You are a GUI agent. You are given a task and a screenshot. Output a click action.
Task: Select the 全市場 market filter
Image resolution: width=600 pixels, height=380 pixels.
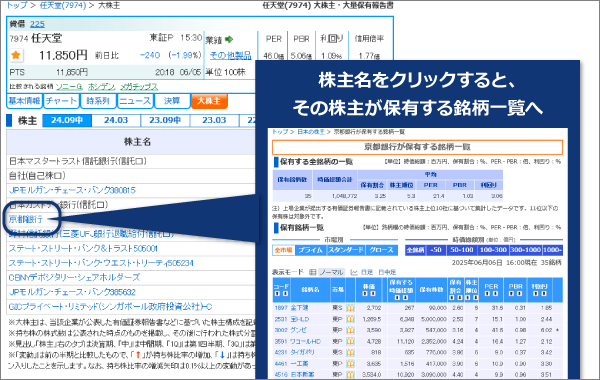(x=283, y=250)
